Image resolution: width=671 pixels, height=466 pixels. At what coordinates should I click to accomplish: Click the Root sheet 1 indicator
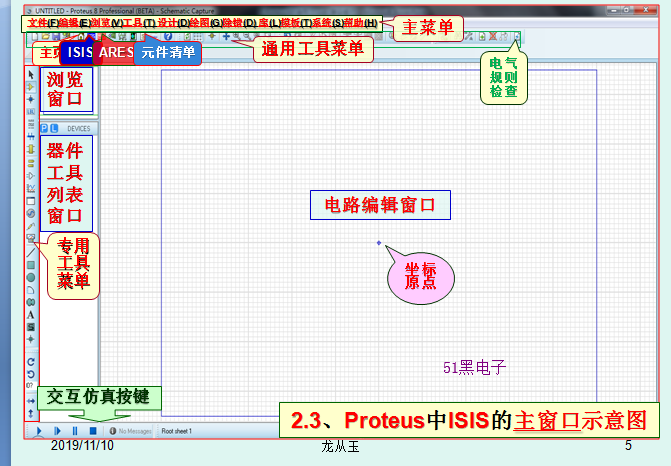click(x=177, y=431)
